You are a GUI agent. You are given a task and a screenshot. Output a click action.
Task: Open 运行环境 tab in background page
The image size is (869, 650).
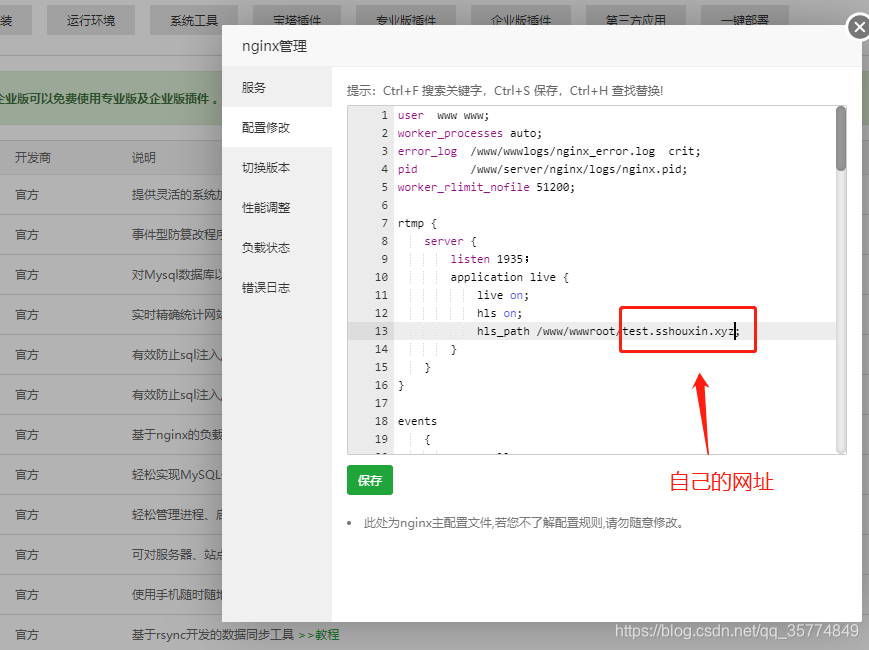pos(91,21)
